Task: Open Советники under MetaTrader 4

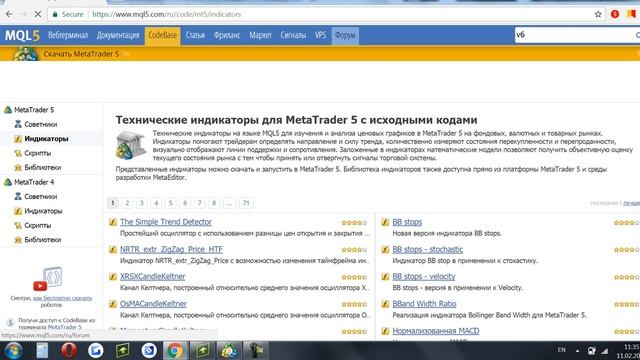Action: coord(40,196)
